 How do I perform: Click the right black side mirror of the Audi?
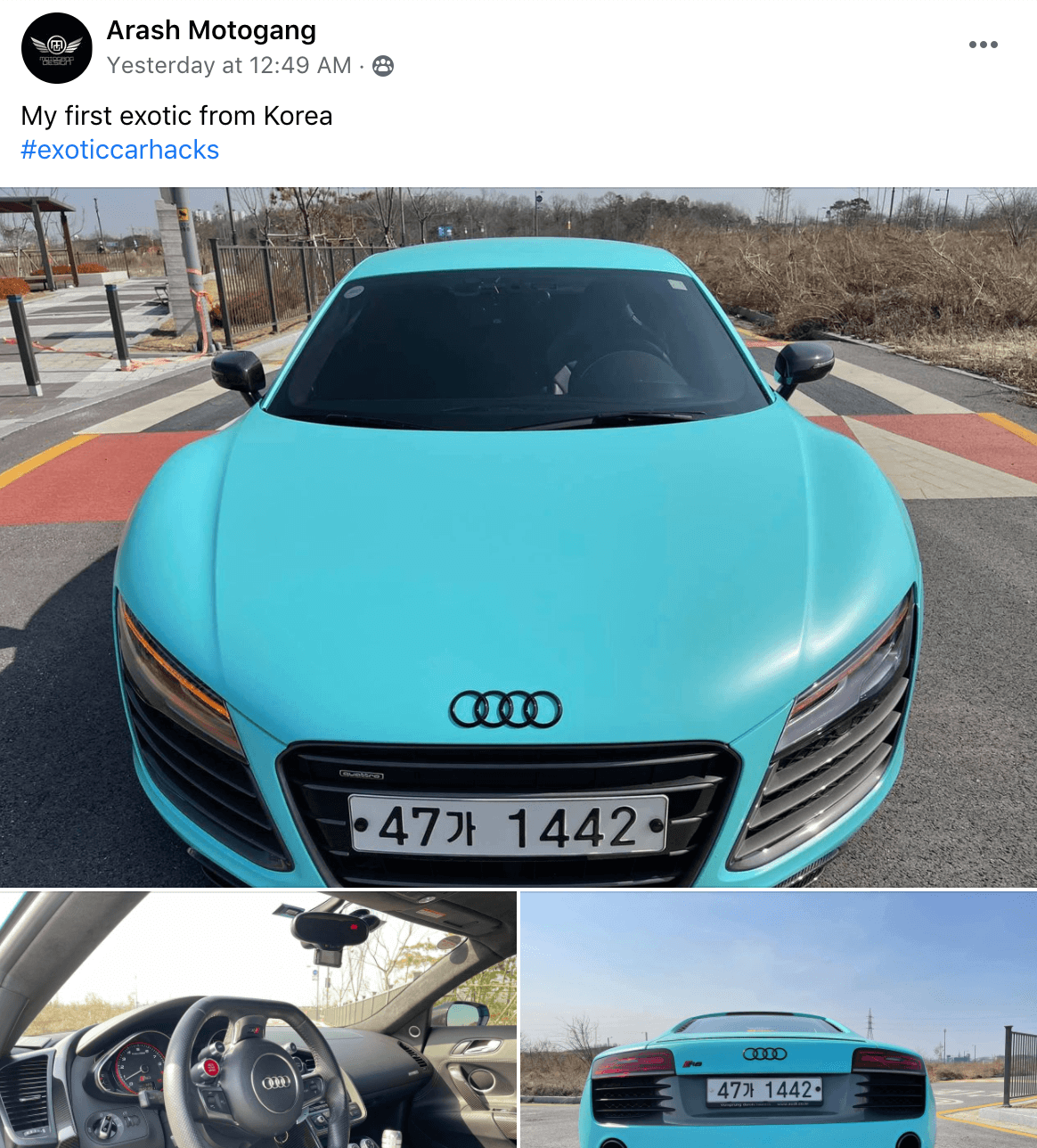(x=804, y=364)
